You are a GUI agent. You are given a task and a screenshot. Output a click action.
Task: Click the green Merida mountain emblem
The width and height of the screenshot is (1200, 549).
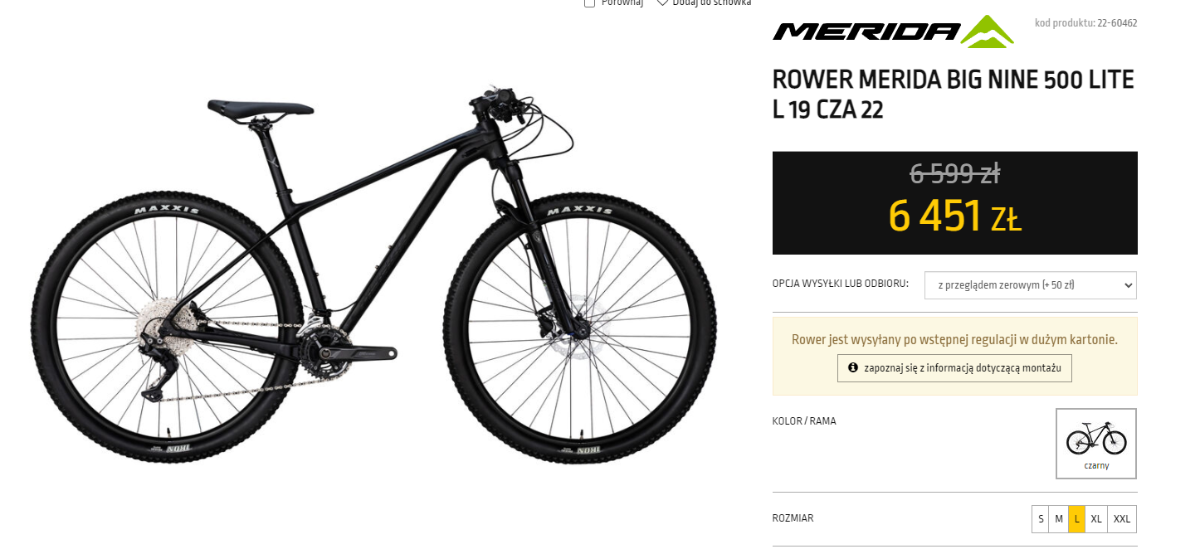tap(987, 32)
